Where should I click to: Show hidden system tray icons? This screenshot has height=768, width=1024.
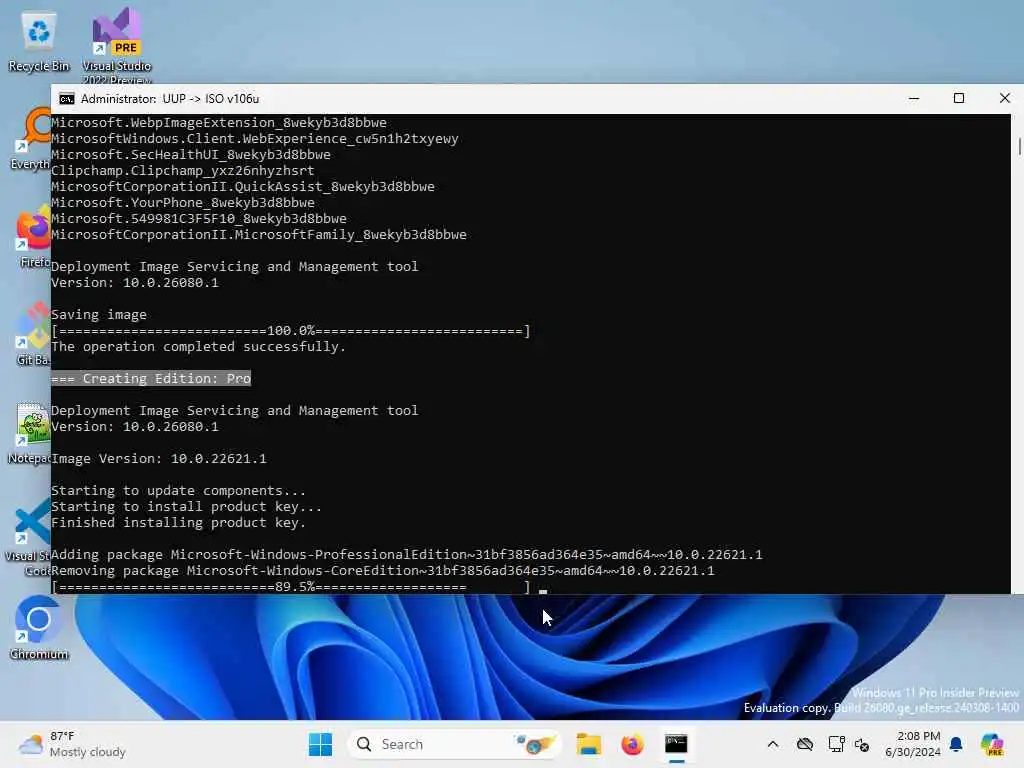point(773,744)
